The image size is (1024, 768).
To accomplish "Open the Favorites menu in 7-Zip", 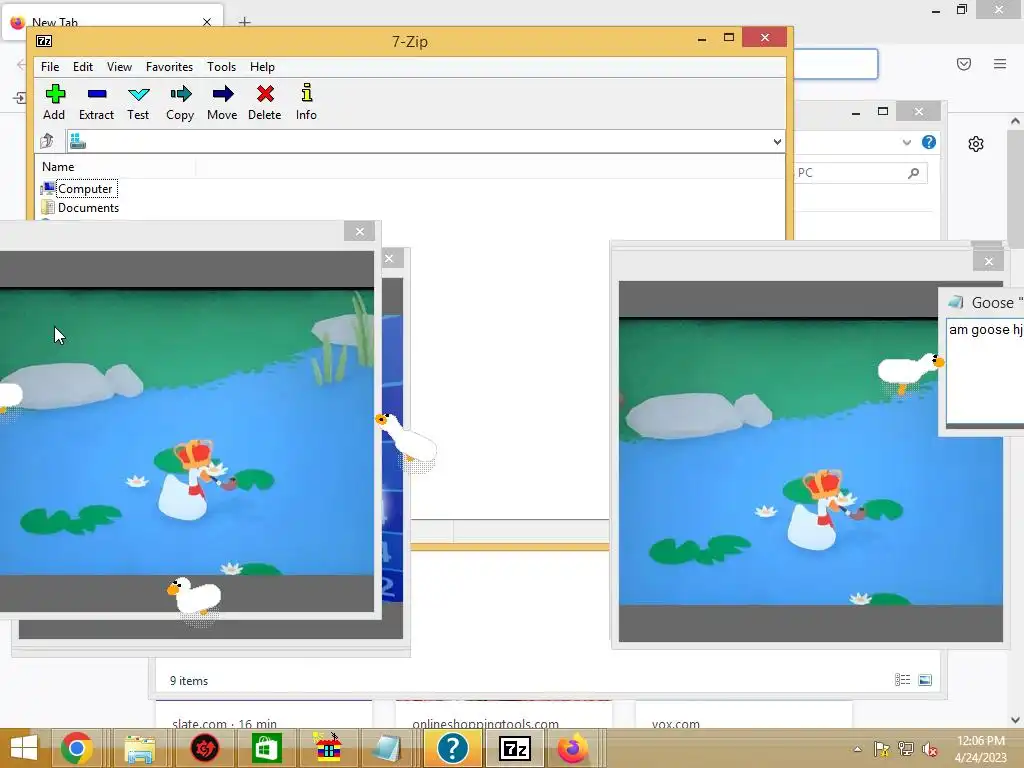I will [x=169, y=67].
